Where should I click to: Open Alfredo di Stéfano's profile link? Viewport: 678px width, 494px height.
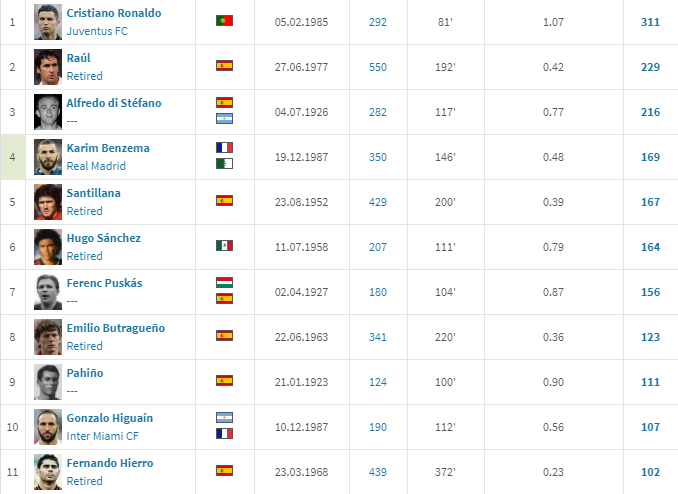[x=113, y=103]
